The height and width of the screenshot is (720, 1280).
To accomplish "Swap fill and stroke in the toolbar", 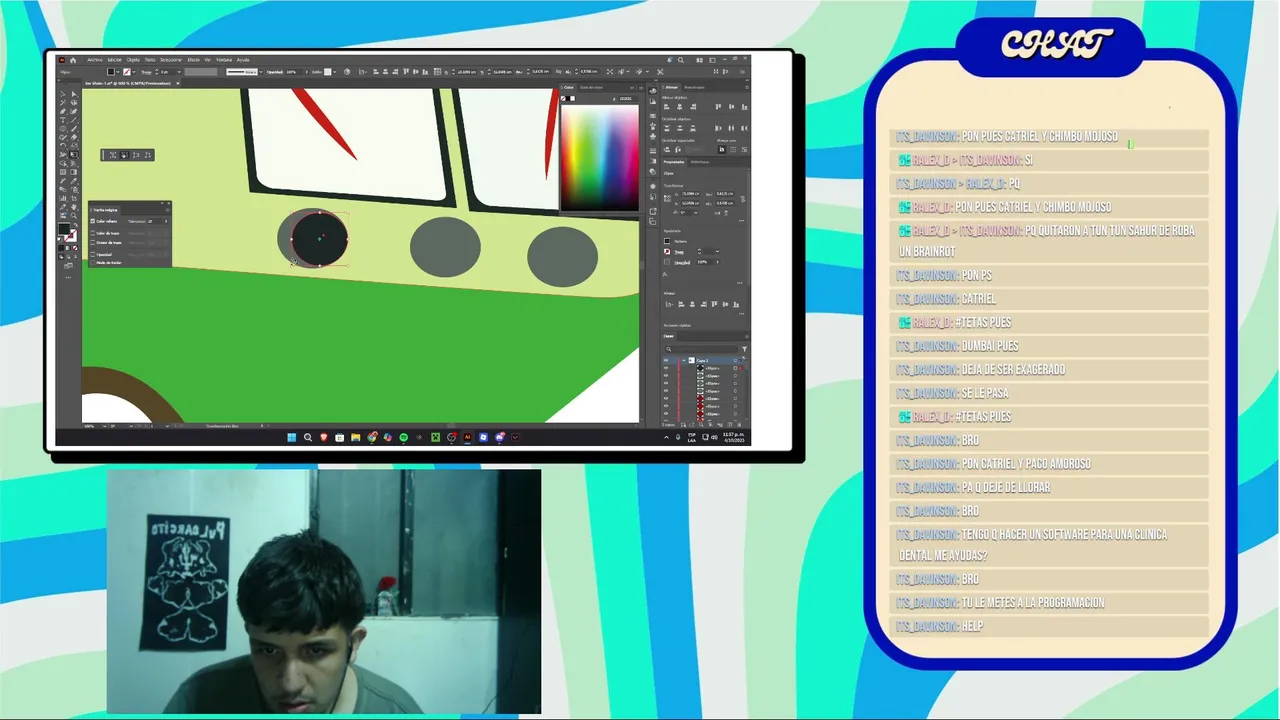I will (x=76, y=225).
